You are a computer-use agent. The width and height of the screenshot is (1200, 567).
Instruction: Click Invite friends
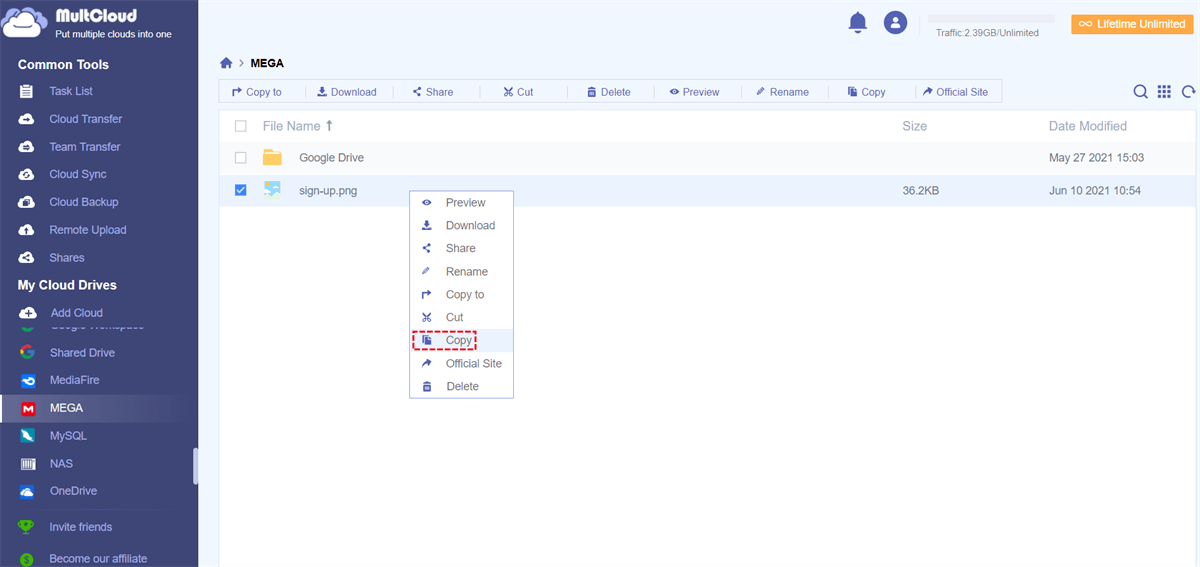[x=80, y=527]
